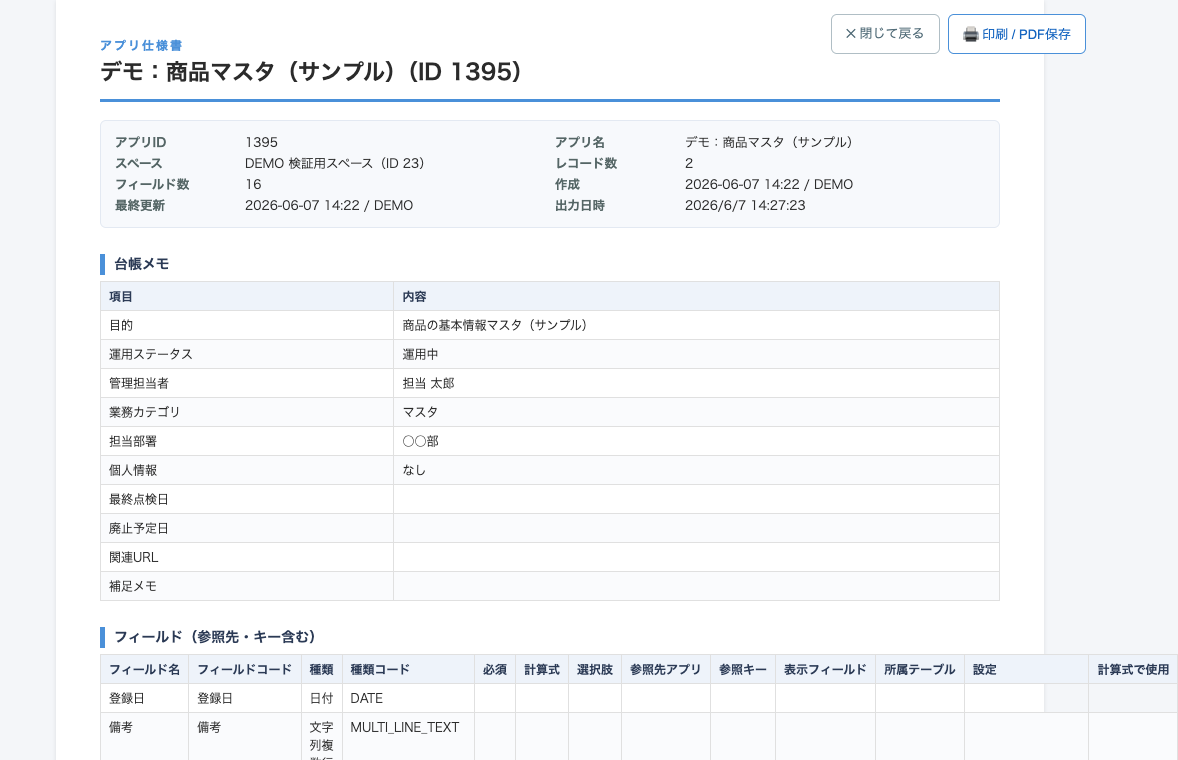Image resolution: width=1178 pixels, height=760 pixels.
Task: Click the フィールドコード column header
Action: coord(244,669)
